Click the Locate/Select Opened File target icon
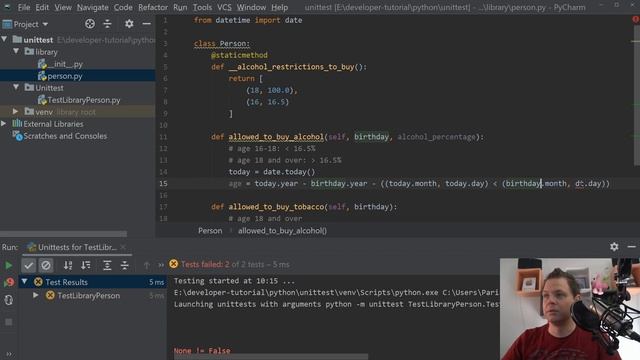This screenshot has width=640, height=360. pyautogui.click(x=90, y=24)
